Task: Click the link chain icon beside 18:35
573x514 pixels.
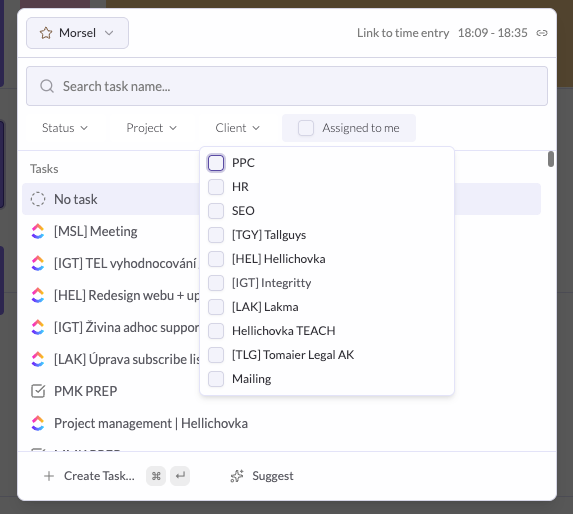Action: 542,33
